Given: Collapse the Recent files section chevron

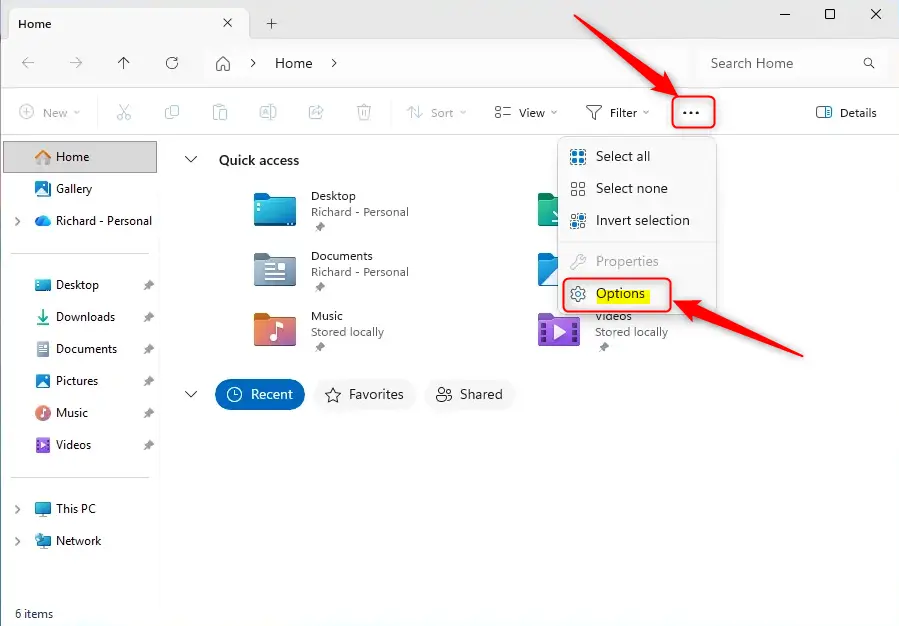Looking at the screenshot, I should (x=191, y=394).
